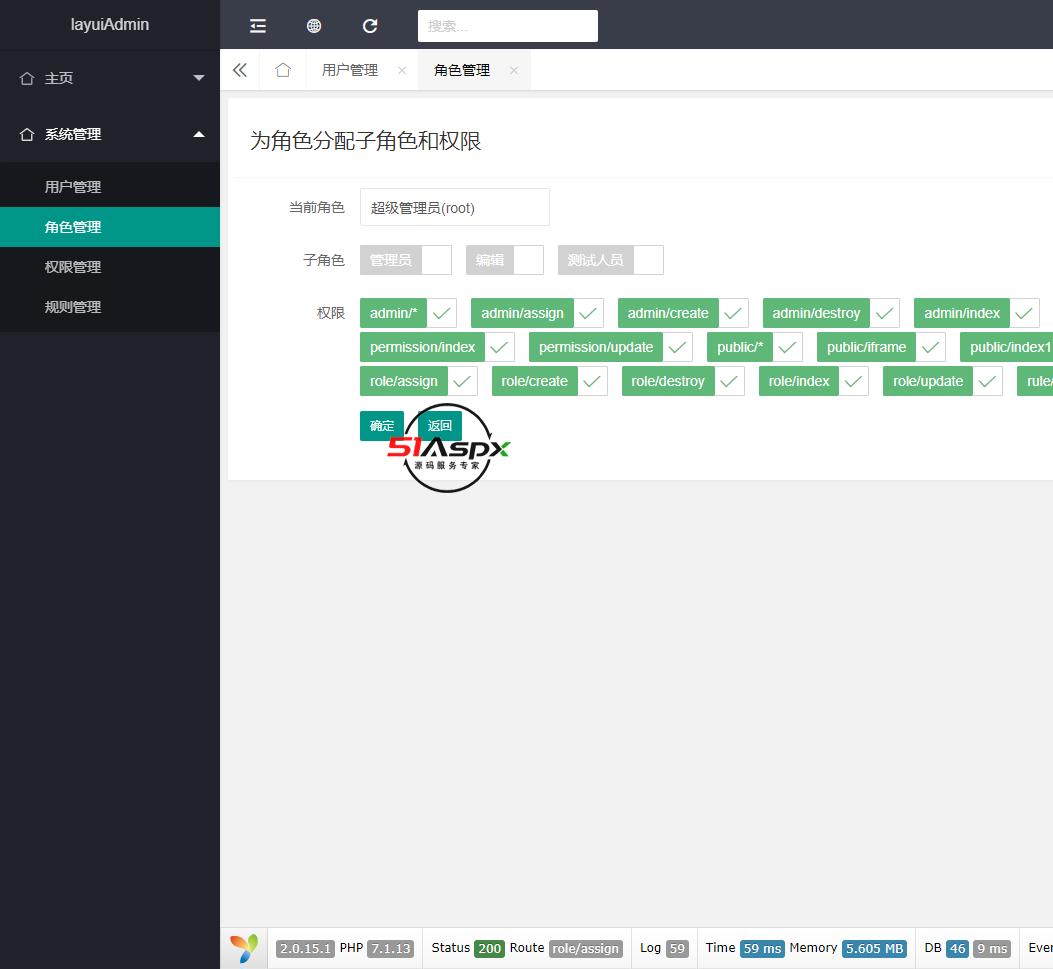Uncheck the admin/destroy permission
This screenshot has height=969, width=1053.
tap(831, 313)
